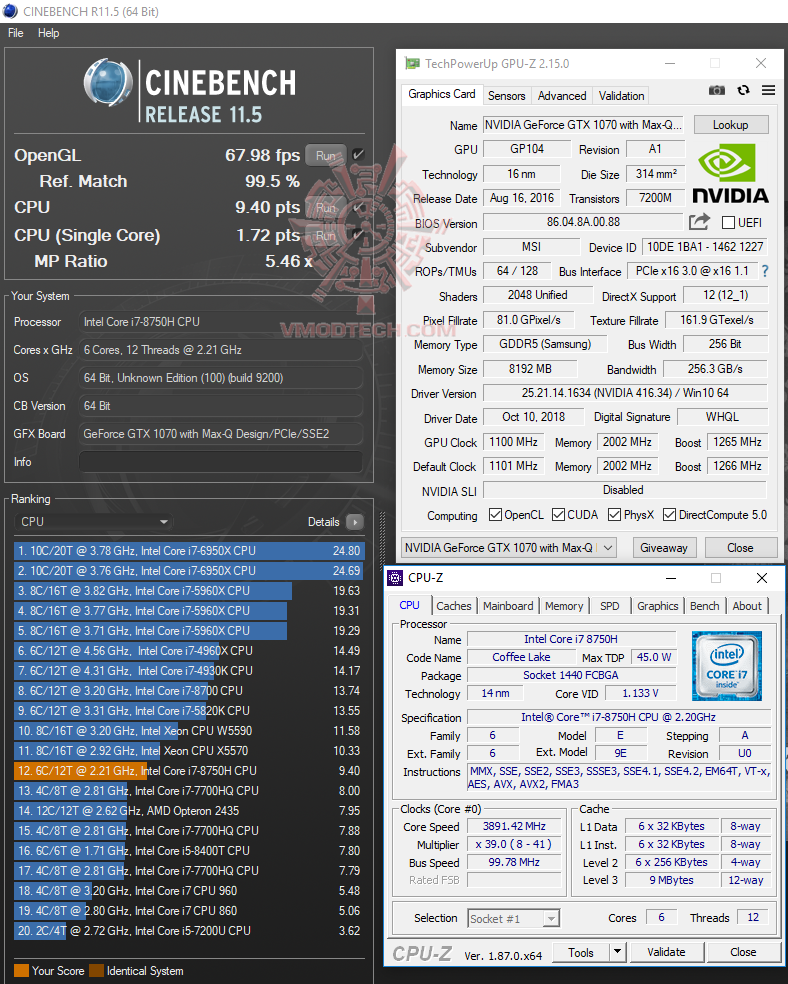Toggle the DirectCompute 5.0 checkbox
Screen dimensions: 788x984
(x=669, y=515)
